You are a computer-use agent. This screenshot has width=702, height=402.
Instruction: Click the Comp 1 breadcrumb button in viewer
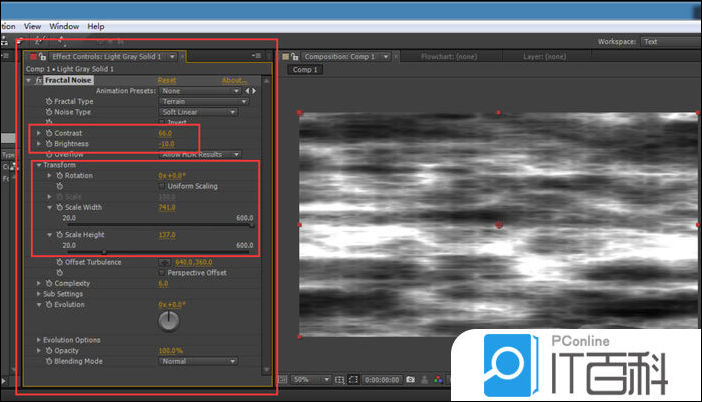tap(305, 70)
